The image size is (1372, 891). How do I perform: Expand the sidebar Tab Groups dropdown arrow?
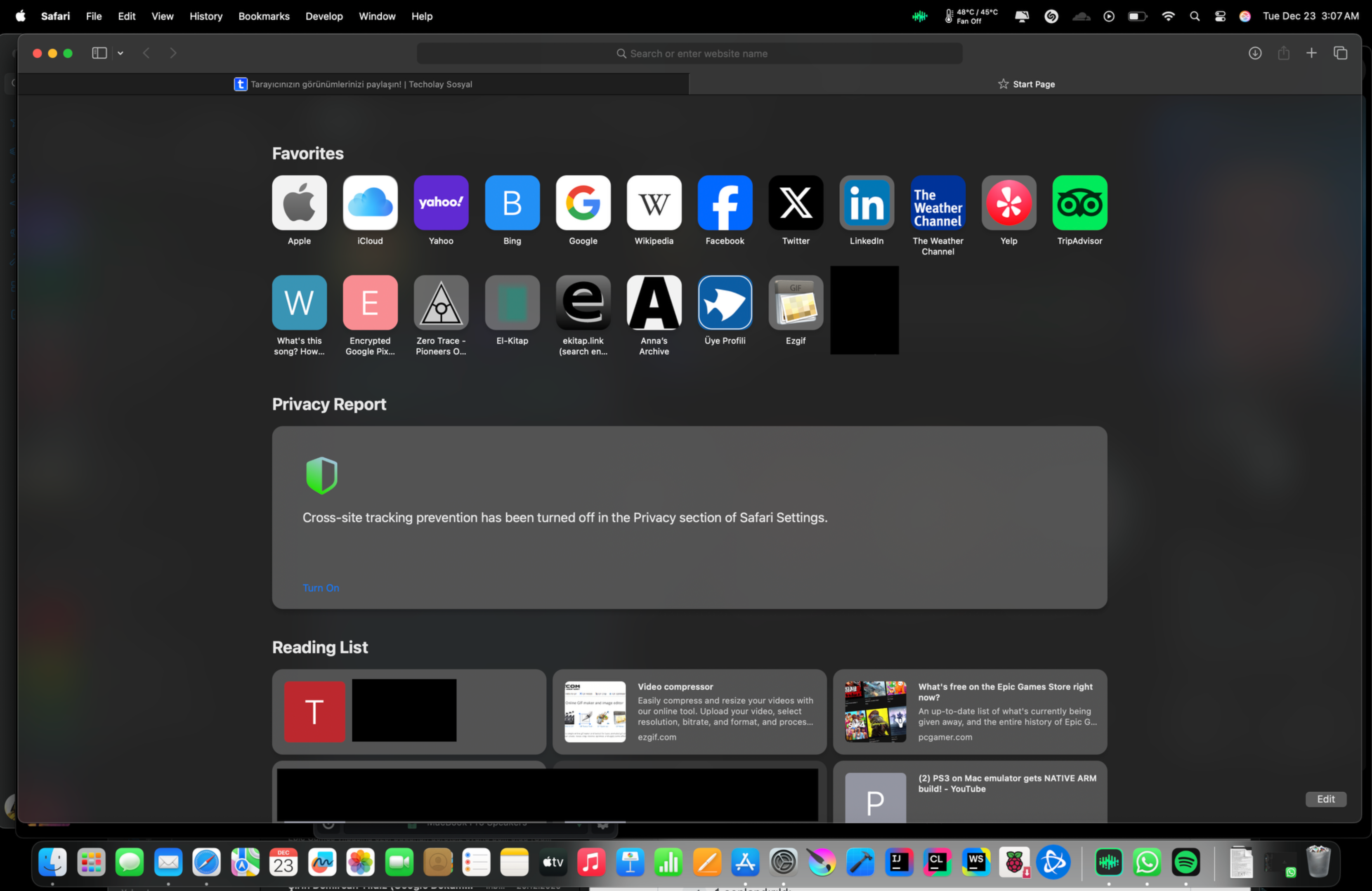pyautogui.click(x=120, y=53)
